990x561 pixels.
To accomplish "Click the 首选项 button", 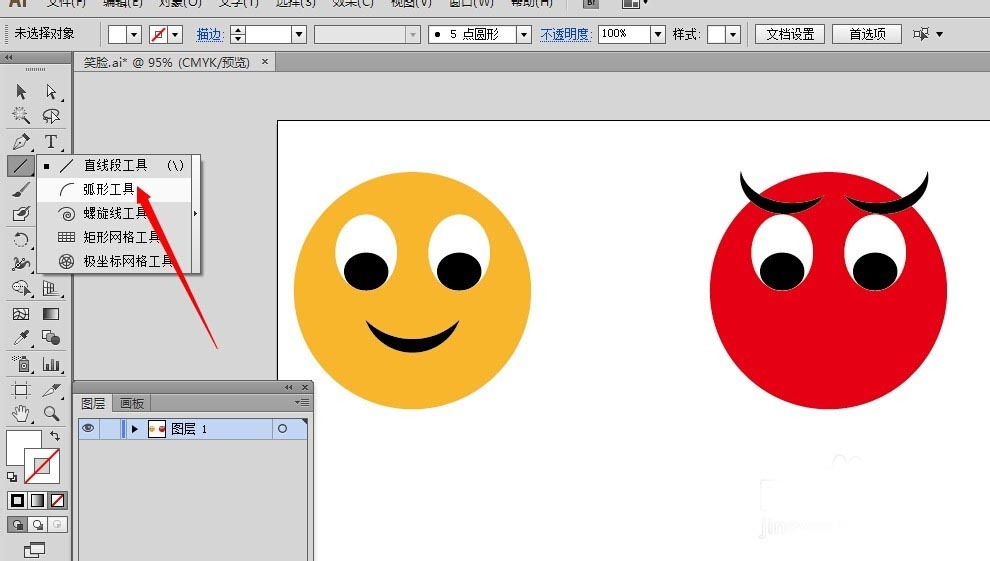I will coord(867,34).
